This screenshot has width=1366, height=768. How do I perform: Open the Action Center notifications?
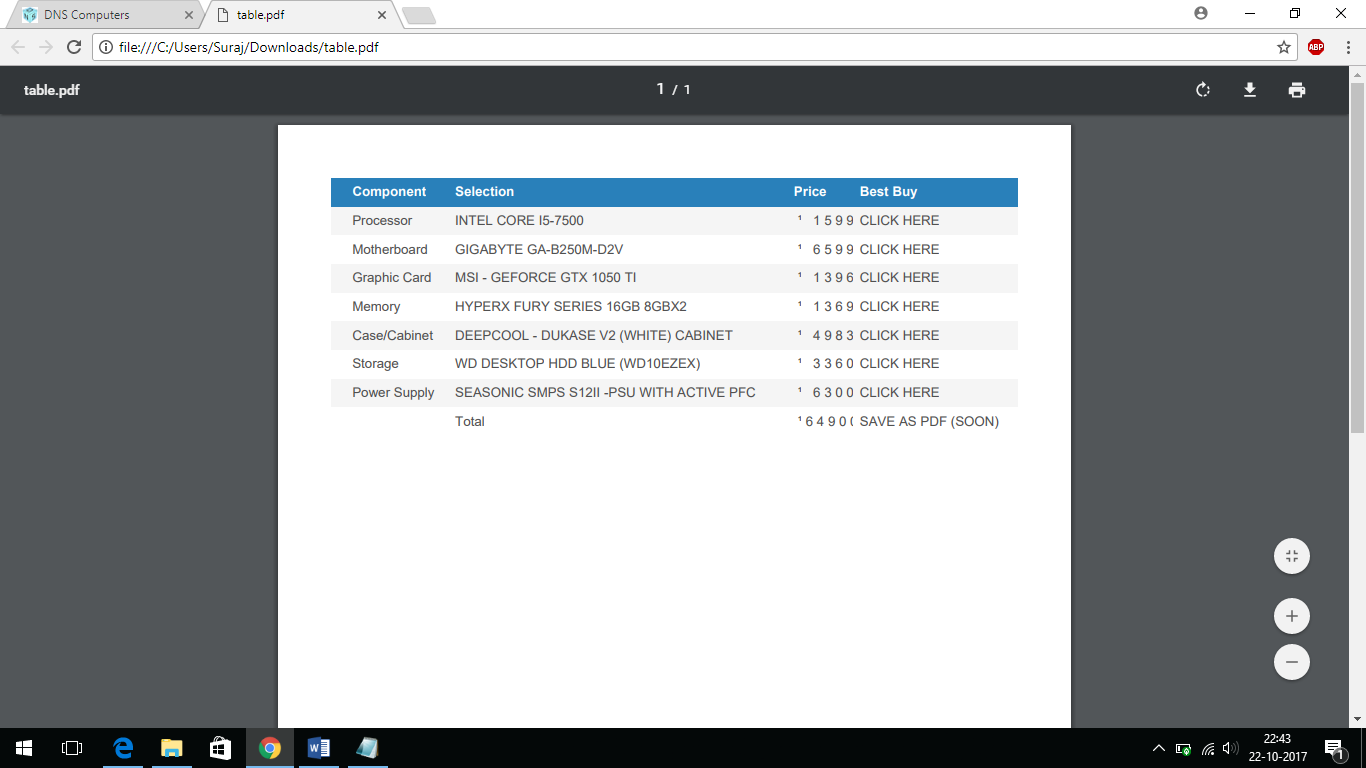pos(1334,748)
